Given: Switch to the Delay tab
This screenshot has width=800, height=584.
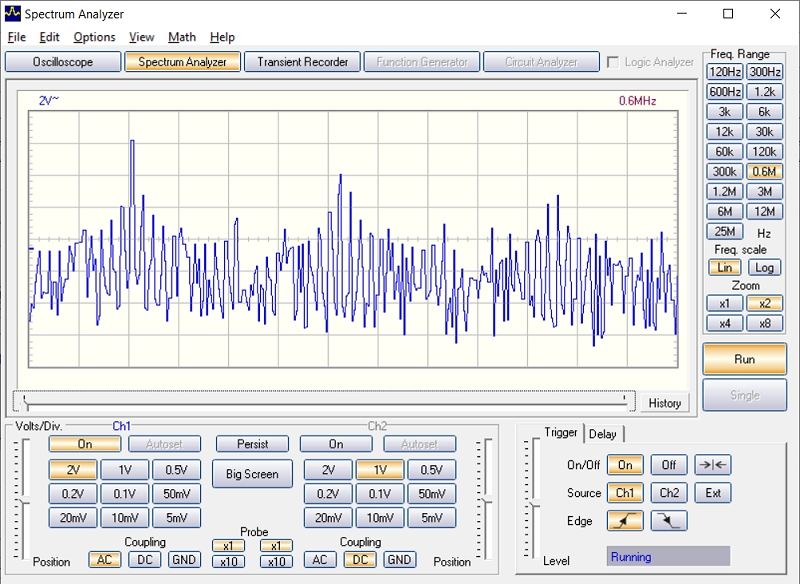Looking at the screenshot, I should [603, 433].
